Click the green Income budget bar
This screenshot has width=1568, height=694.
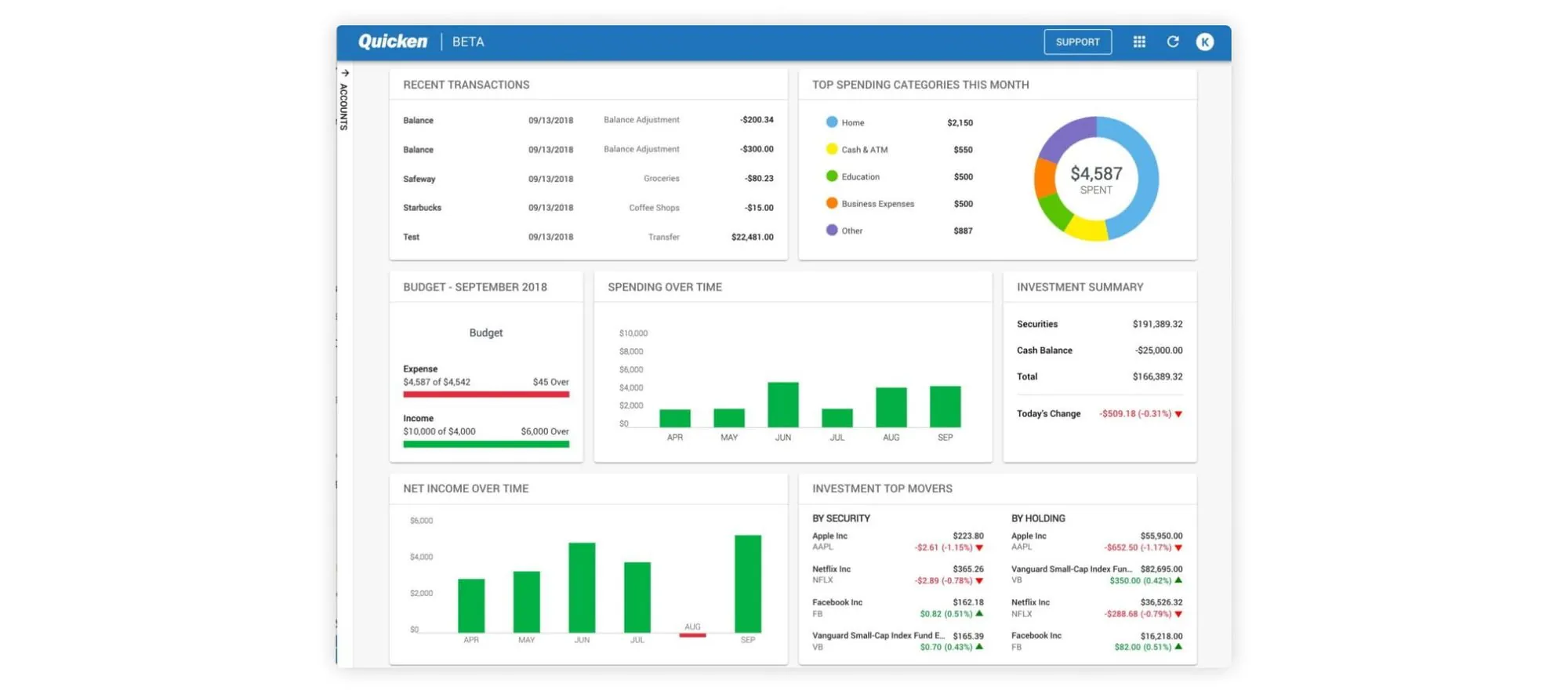(486, 444)
